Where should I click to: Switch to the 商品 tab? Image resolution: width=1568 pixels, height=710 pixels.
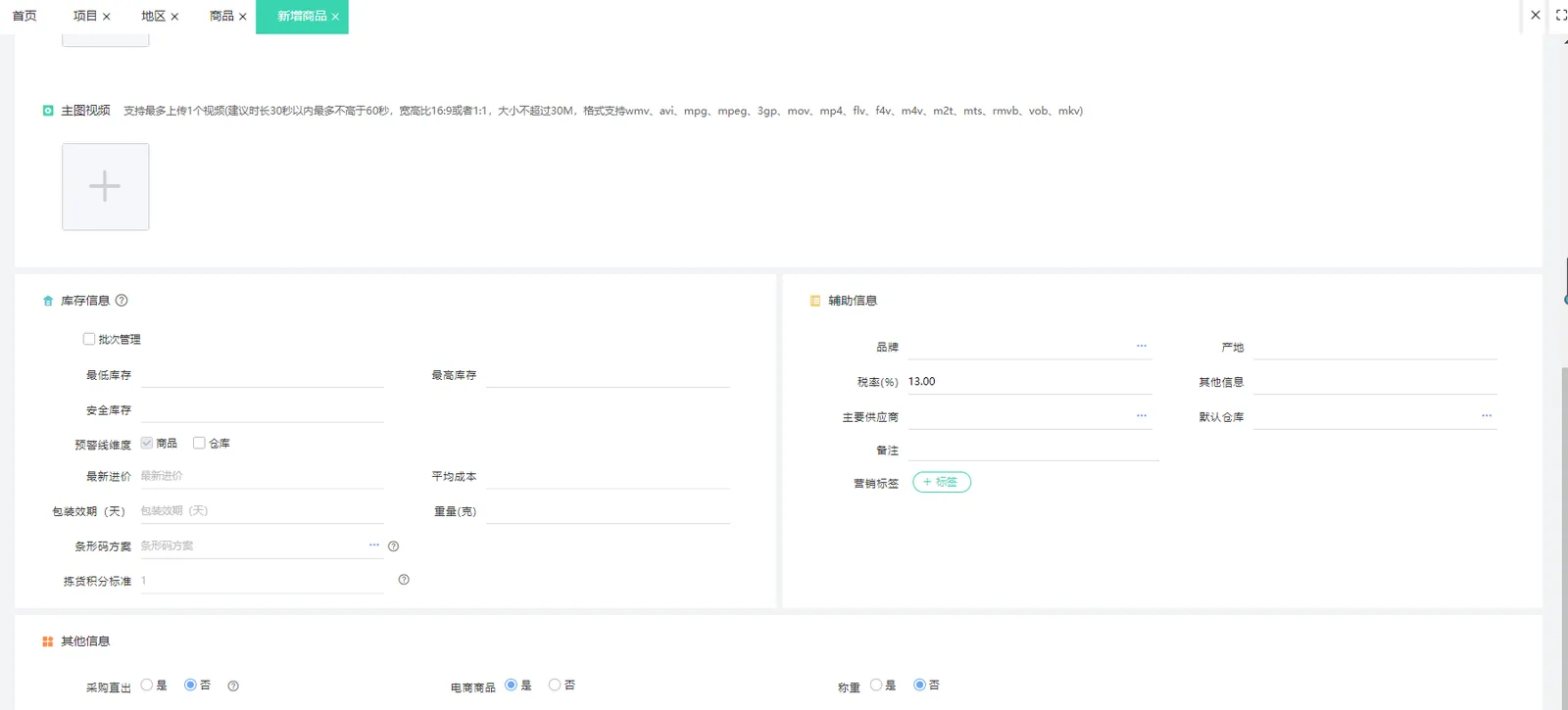click(221, 16)
